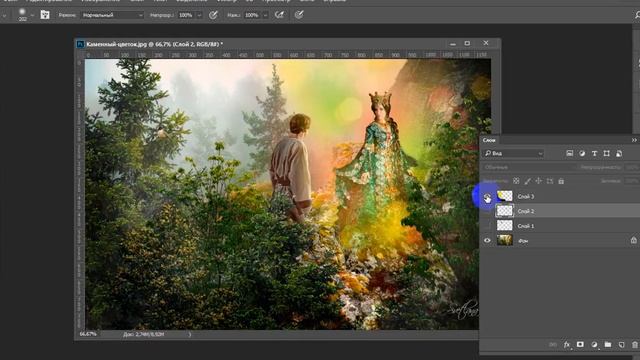Create new fill or adjustment layer icon
Screen dimensions: 640x360
click(x=594, y=345)
